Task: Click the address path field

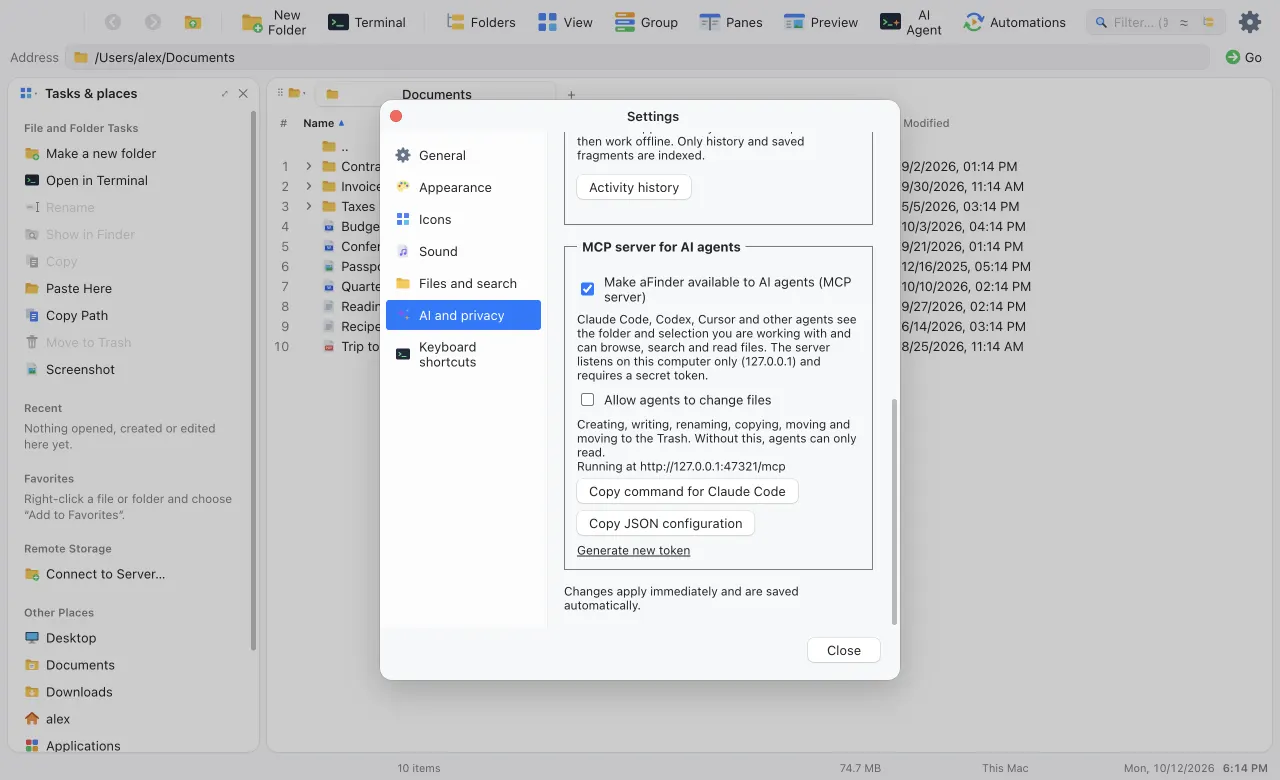Action: pos(636,57)
